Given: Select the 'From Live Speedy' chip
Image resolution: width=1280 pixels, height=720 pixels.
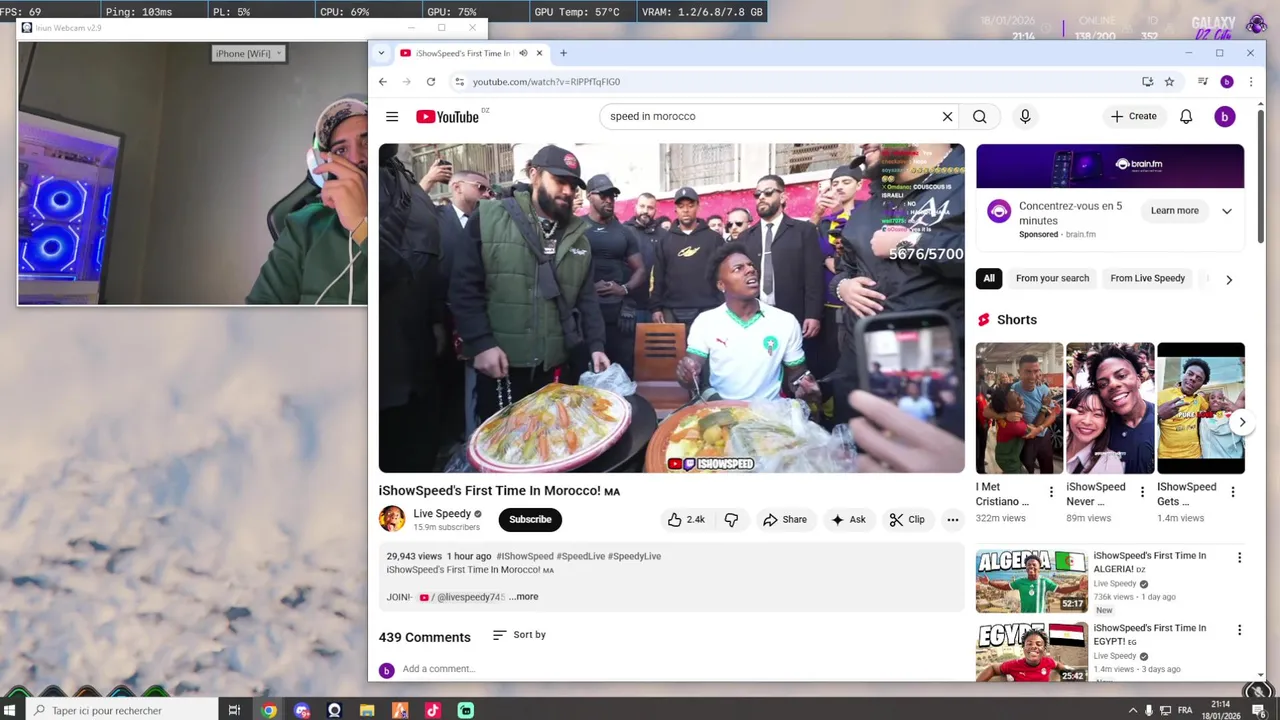Looking at the screenshot, I should [x=1147, y=279].
